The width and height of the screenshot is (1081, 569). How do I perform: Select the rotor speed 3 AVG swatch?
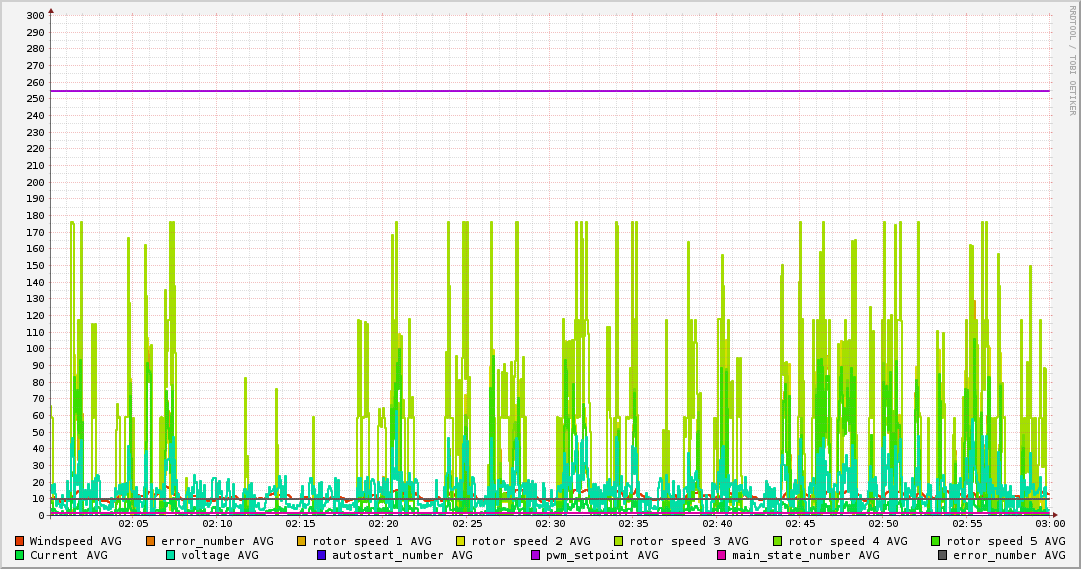tap(618, 541)
